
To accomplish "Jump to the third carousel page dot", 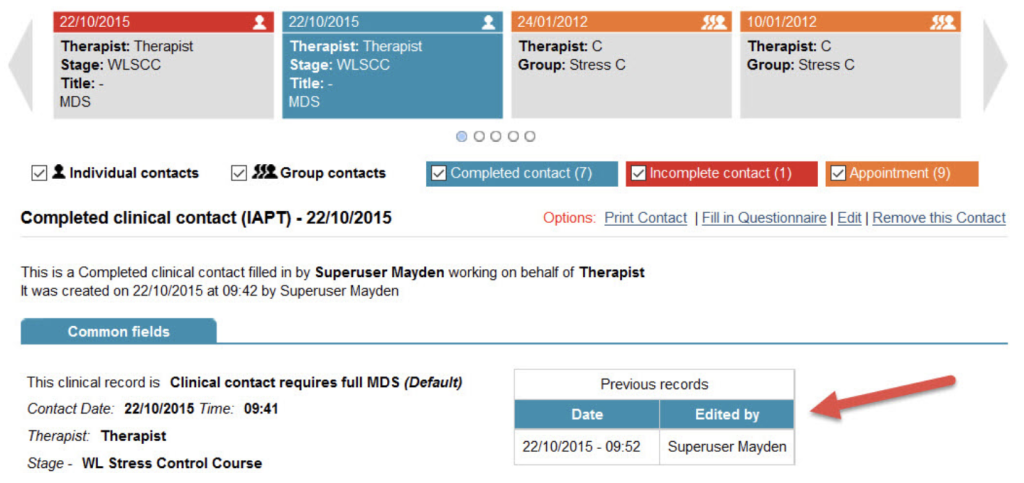I will [496, 136].
